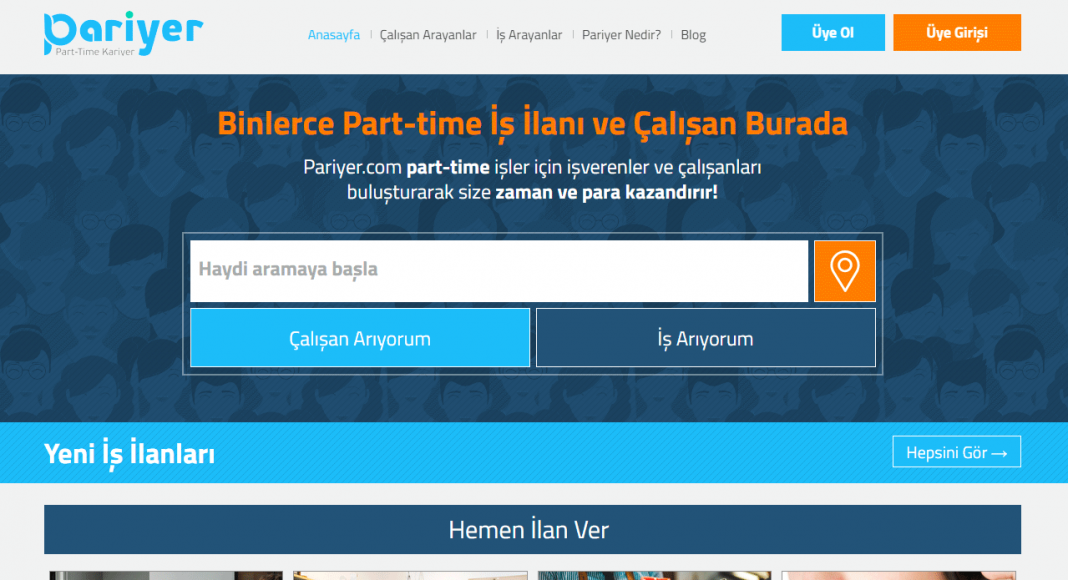The height and width of the screenshot is (580, 1068).
Task: Open the İş Arayanlar menu item
Action: pyautogui.click(x=529, y=35)
